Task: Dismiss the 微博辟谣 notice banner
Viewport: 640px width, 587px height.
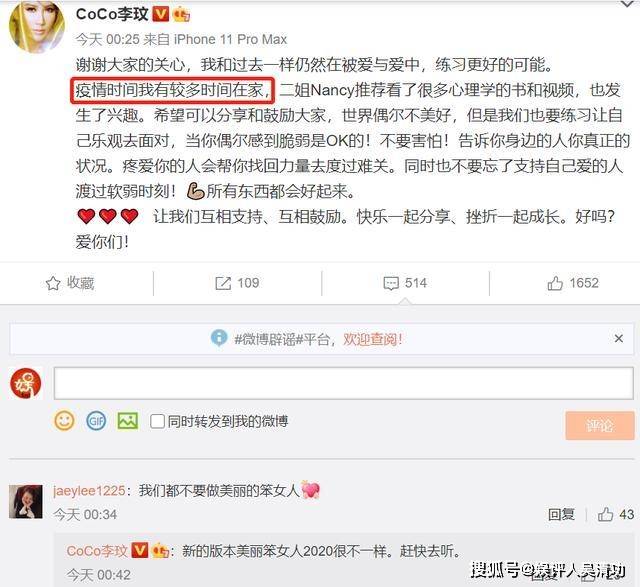Action: tap(619, 338)
